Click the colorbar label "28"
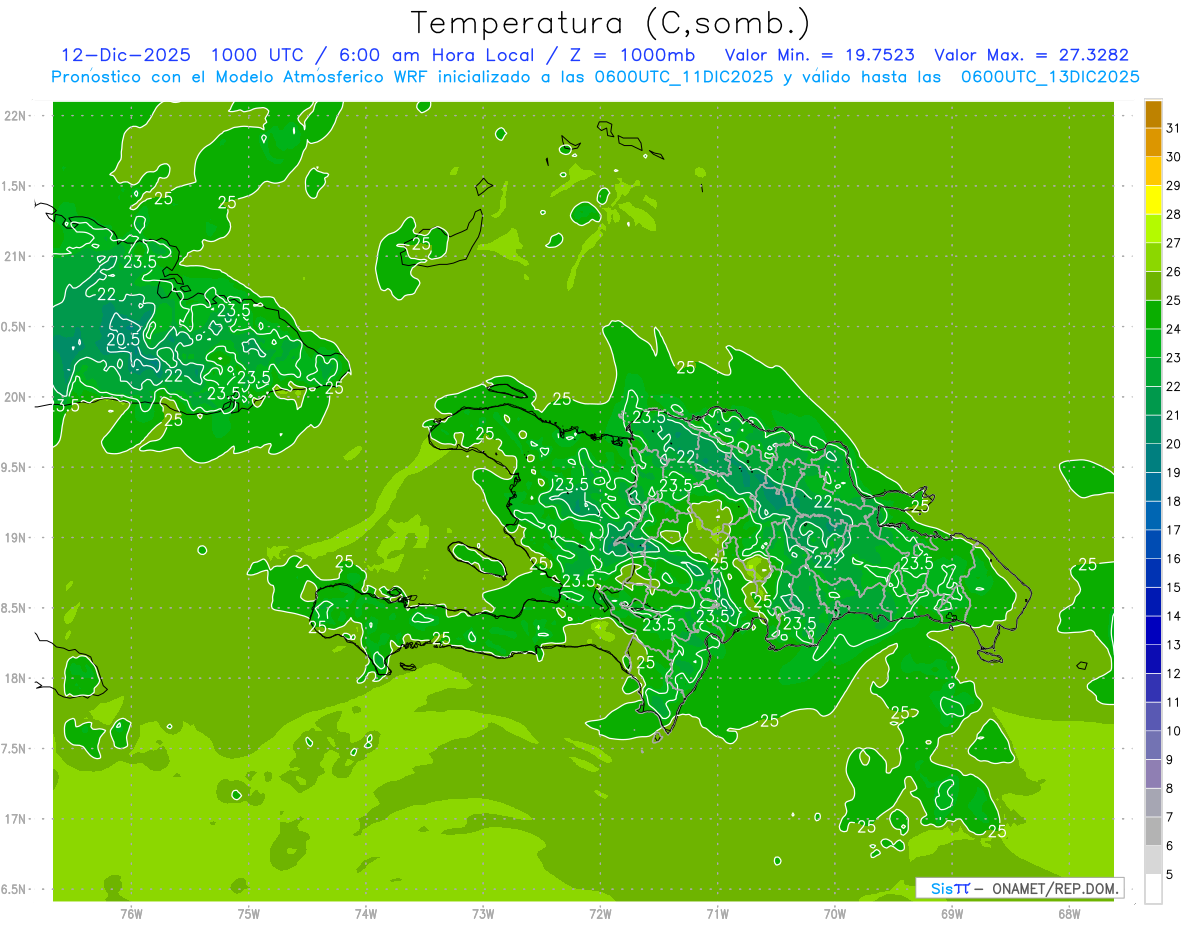The image size is (1200, 927). pos(1174,214)
